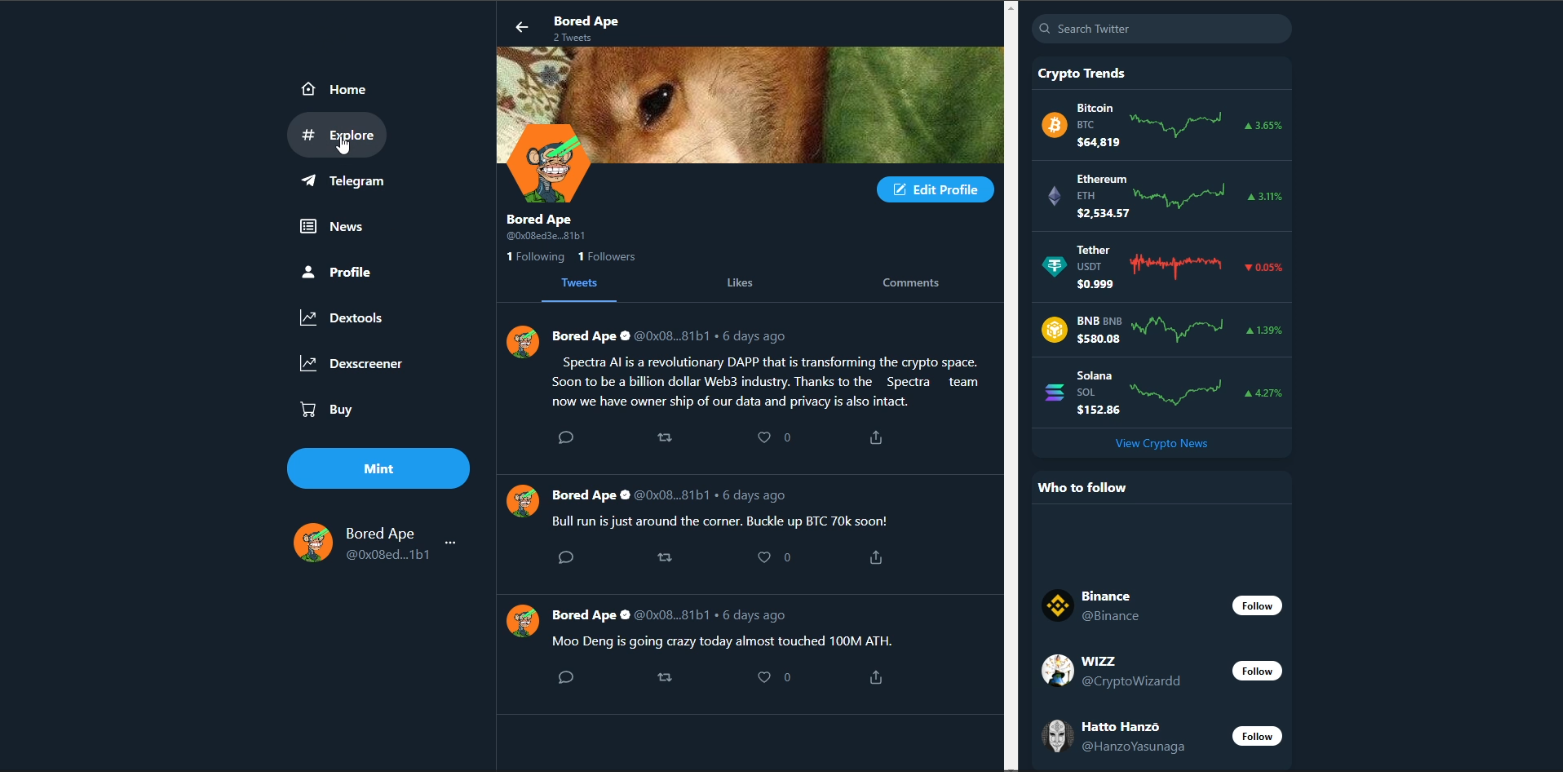This screenshot has height=772, width=1563.
Task: Like the Moo Deng tweet
Action: (x=763, y=677)
